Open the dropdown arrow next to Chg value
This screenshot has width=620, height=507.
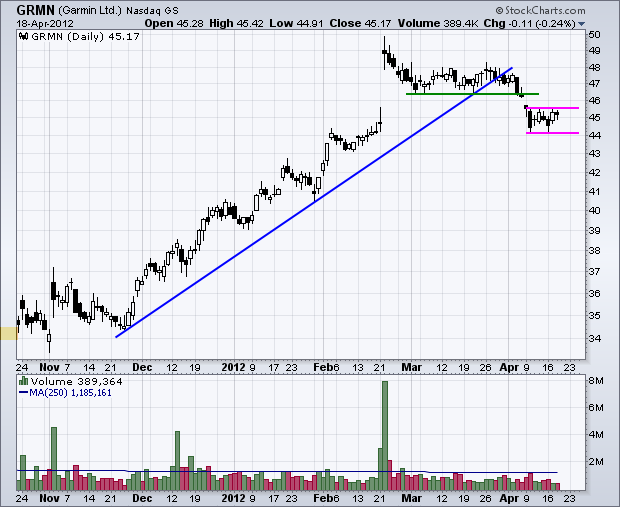pos(581,24)
